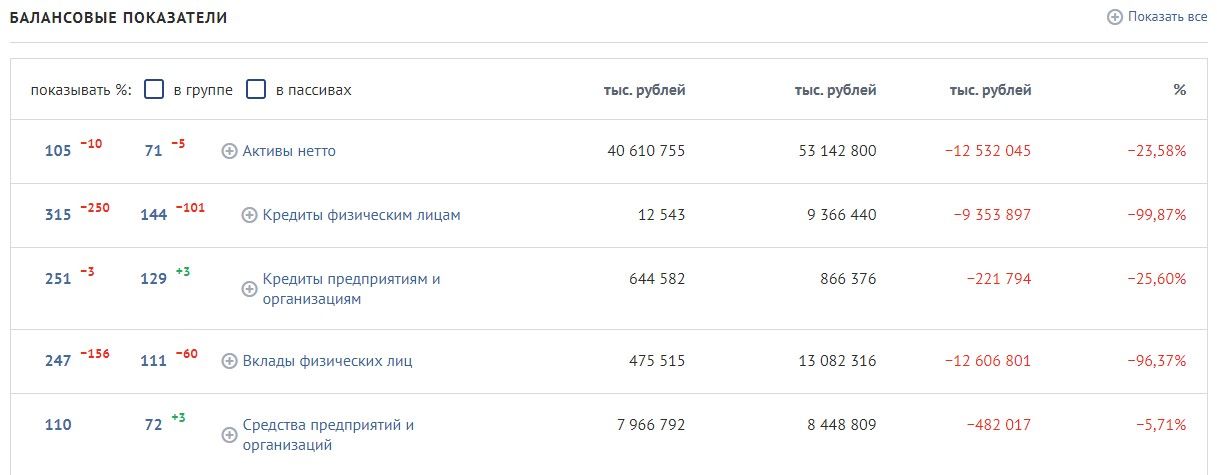Viewport: 1217px width, 475px height.
Task: Expand 'Средства предприятий и организаций' plus icon
Action: click(229, 435)
